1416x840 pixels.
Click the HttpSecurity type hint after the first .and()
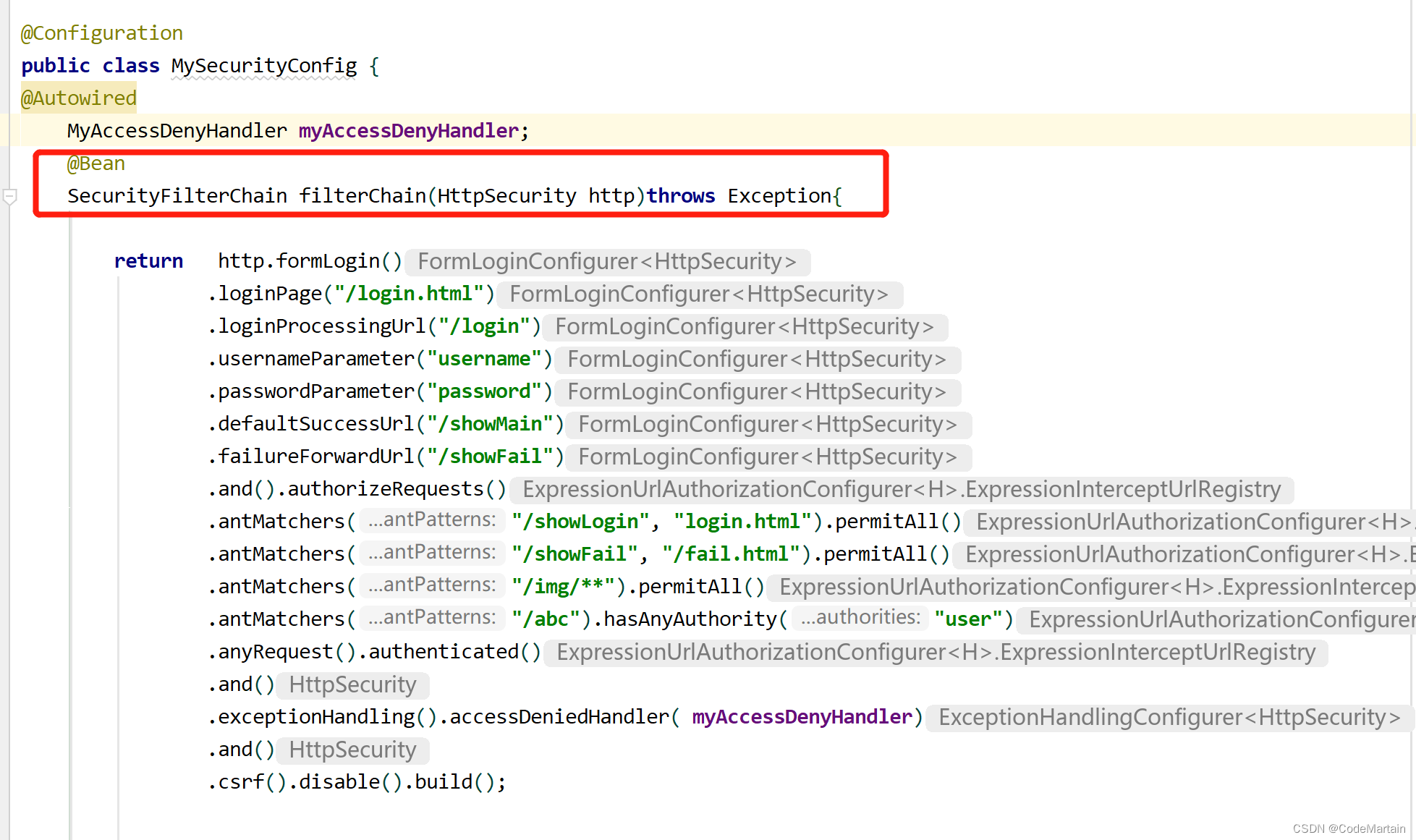[353, 685]
